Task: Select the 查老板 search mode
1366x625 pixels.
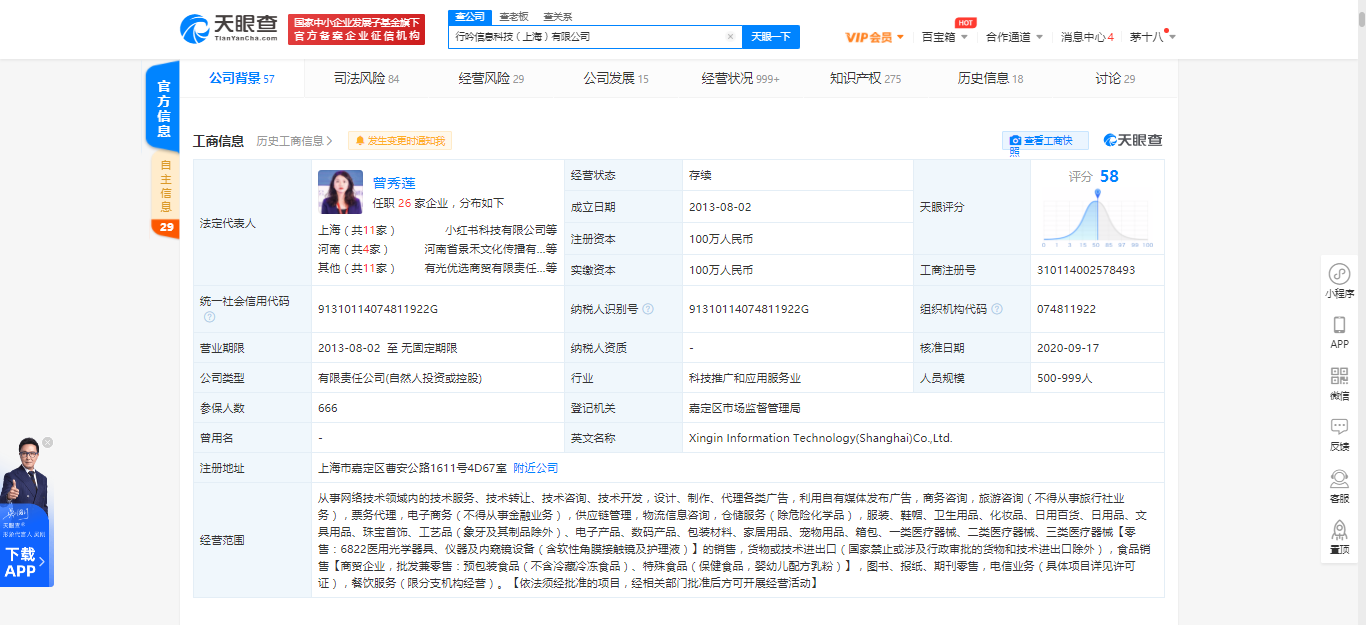Action: click(514, 17)
